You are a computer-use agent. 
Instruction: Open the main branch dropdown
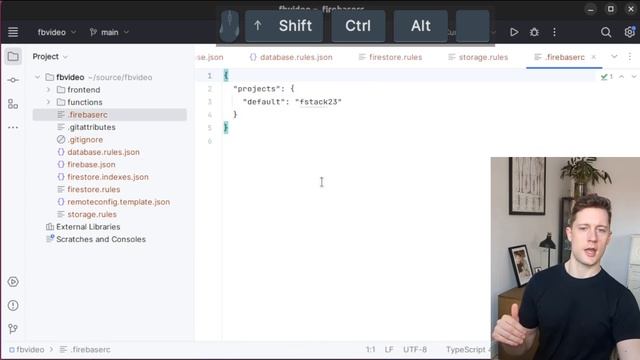(109, 32)
